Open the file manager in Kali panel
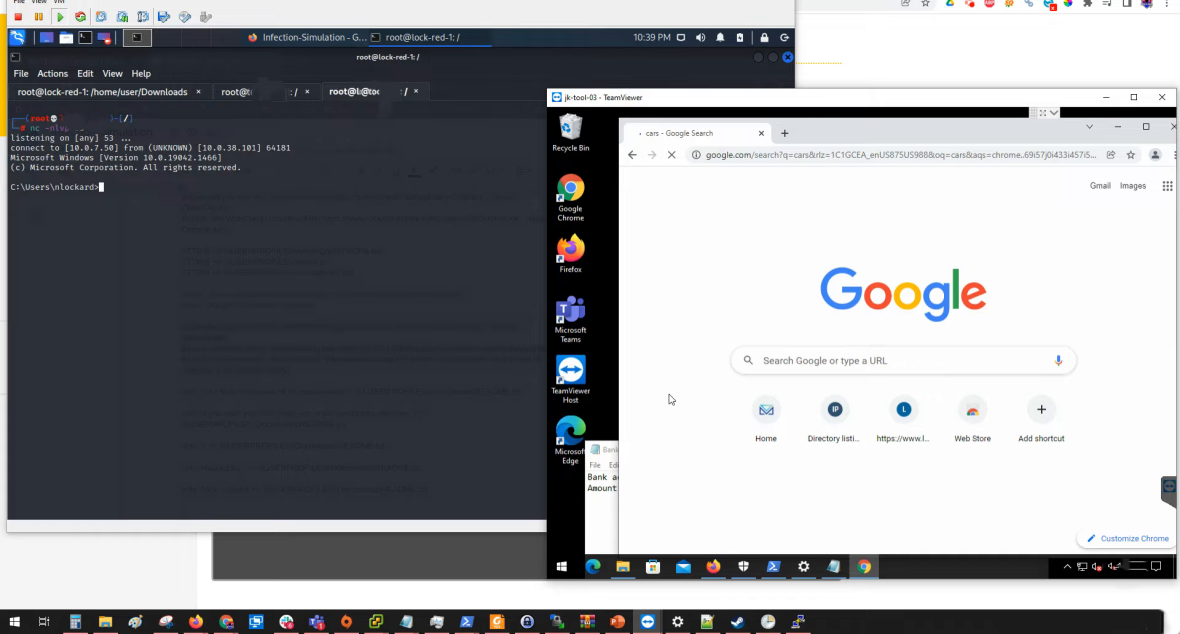Screen dimensions: 1180x634 tap(66, 38)
